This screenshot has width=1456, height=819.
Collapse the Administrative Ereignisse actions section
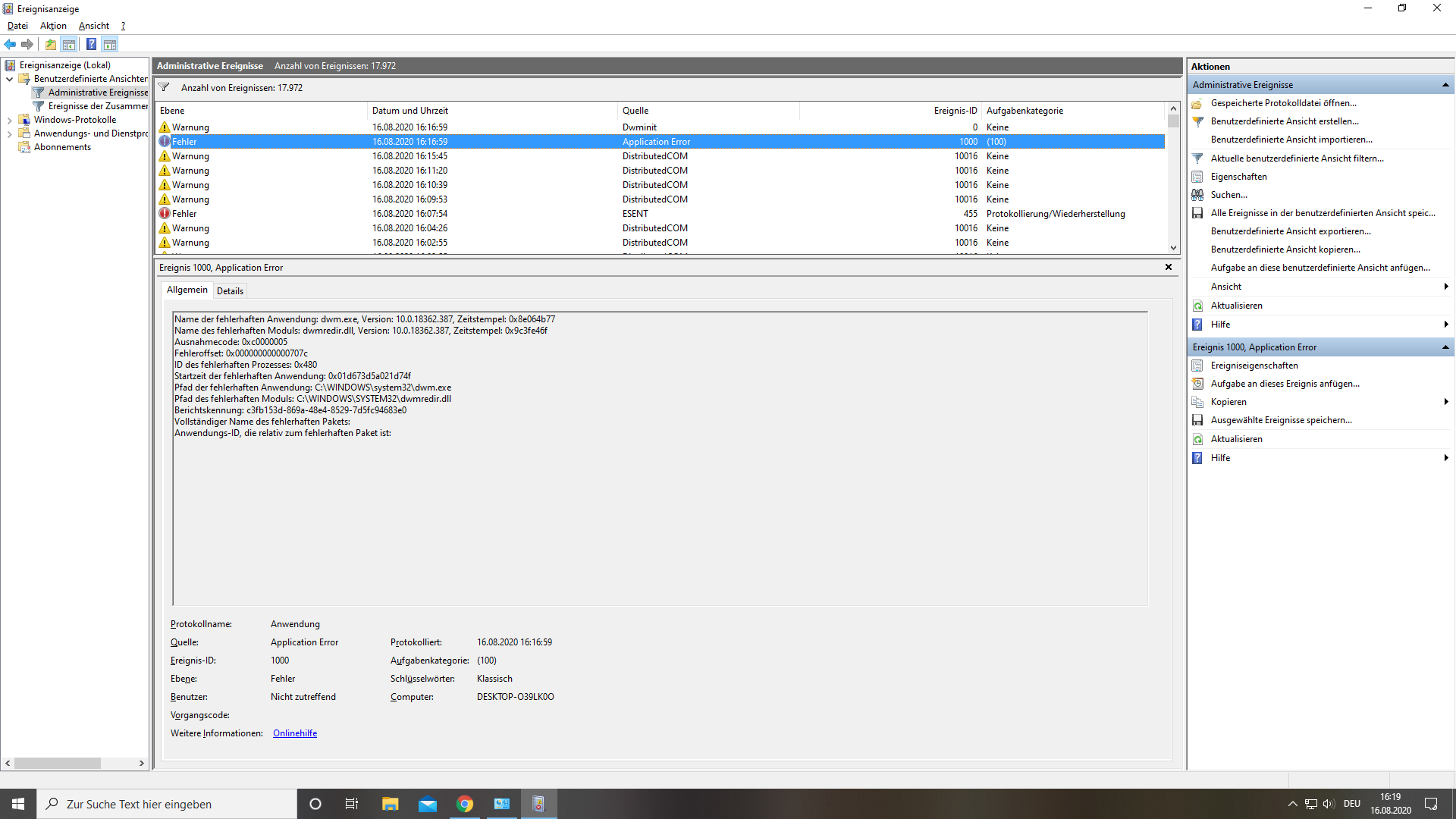tap(1445, 85)
